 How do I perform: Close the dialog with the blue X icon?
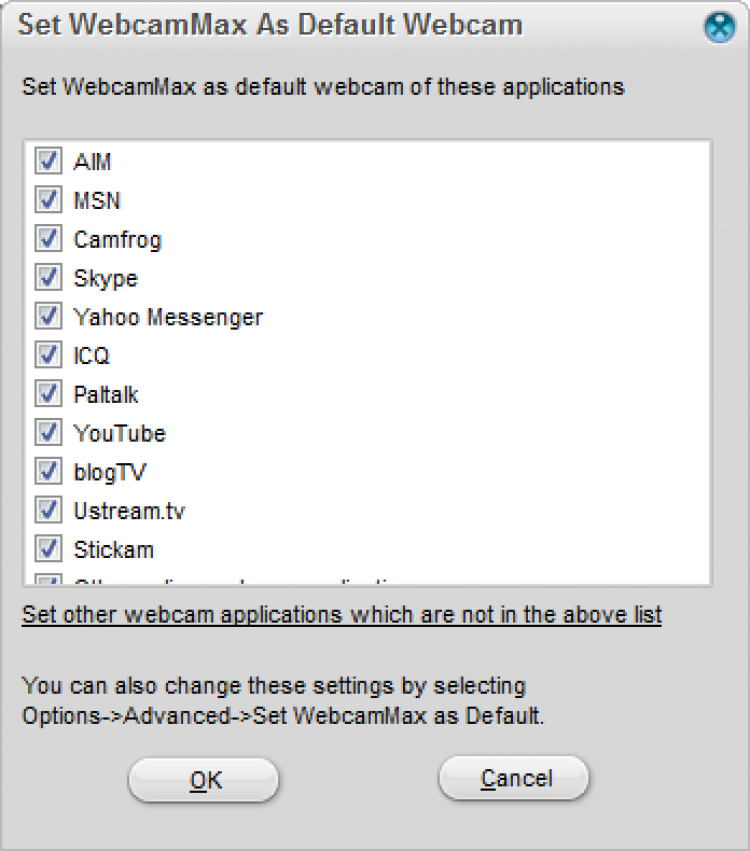(719, 28)
